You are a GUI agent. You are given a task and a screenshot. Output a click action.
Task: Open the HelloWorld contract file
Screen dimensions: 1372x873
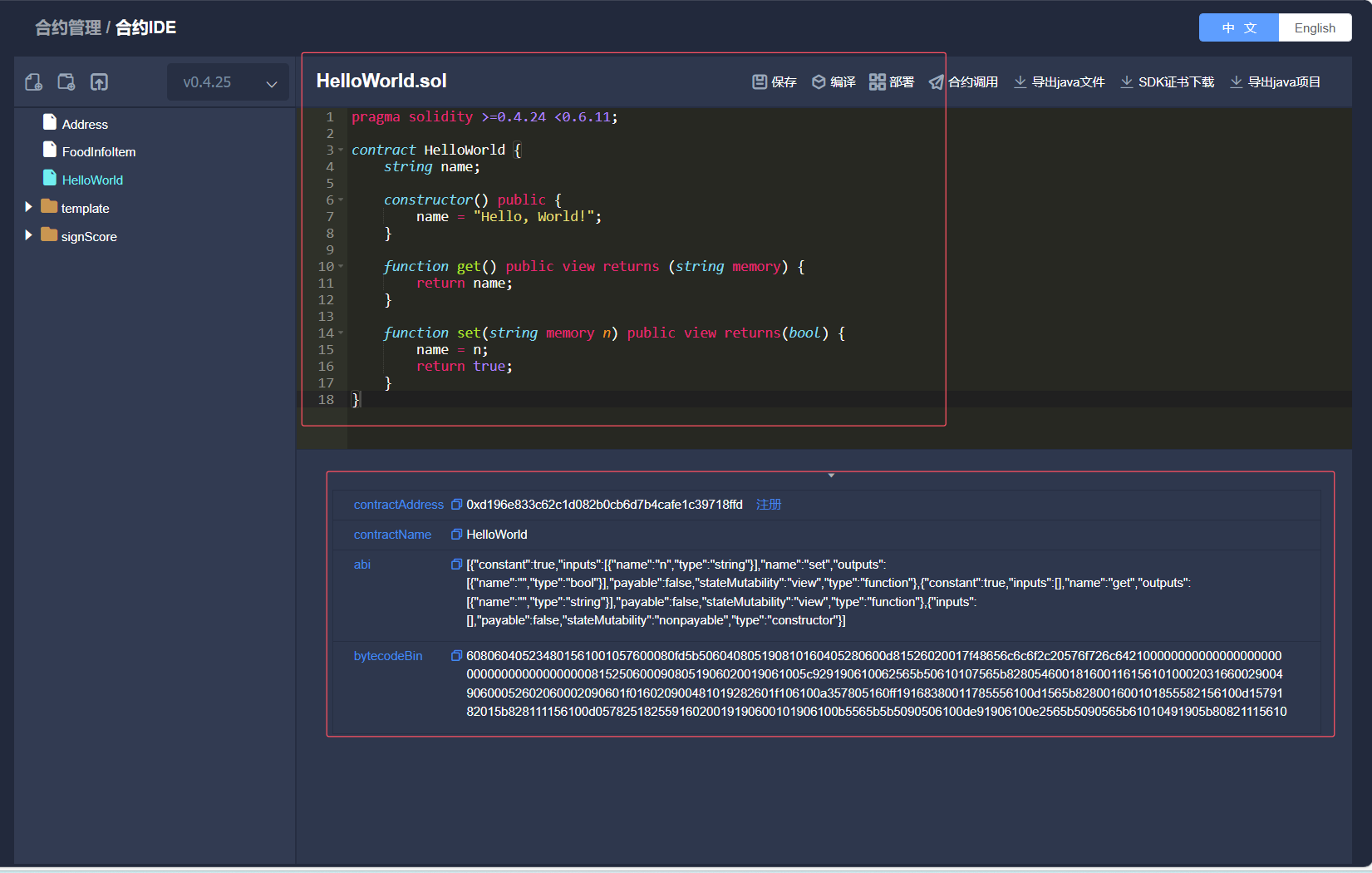click(92, 180)
